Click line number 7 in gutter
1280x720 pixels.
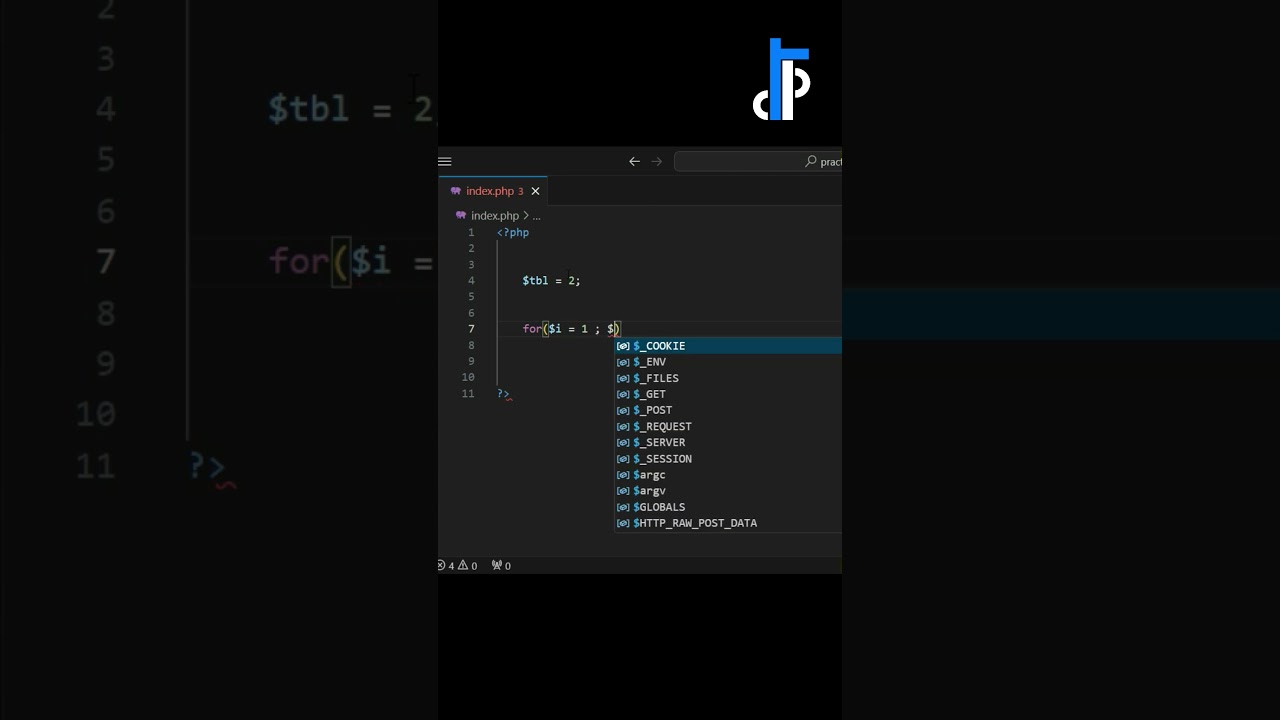[x=471, y=329]
